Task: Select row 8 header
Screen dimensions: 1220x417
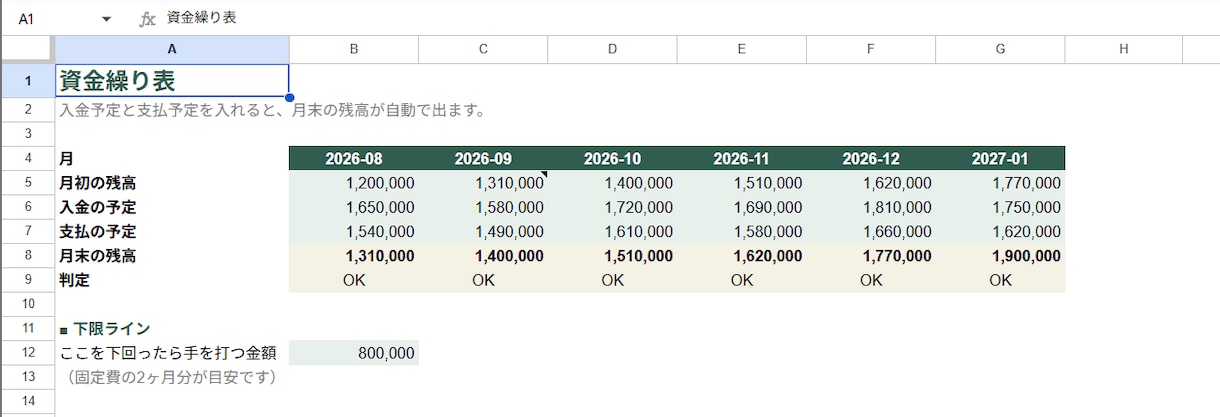Action: [x=27, y=256]
